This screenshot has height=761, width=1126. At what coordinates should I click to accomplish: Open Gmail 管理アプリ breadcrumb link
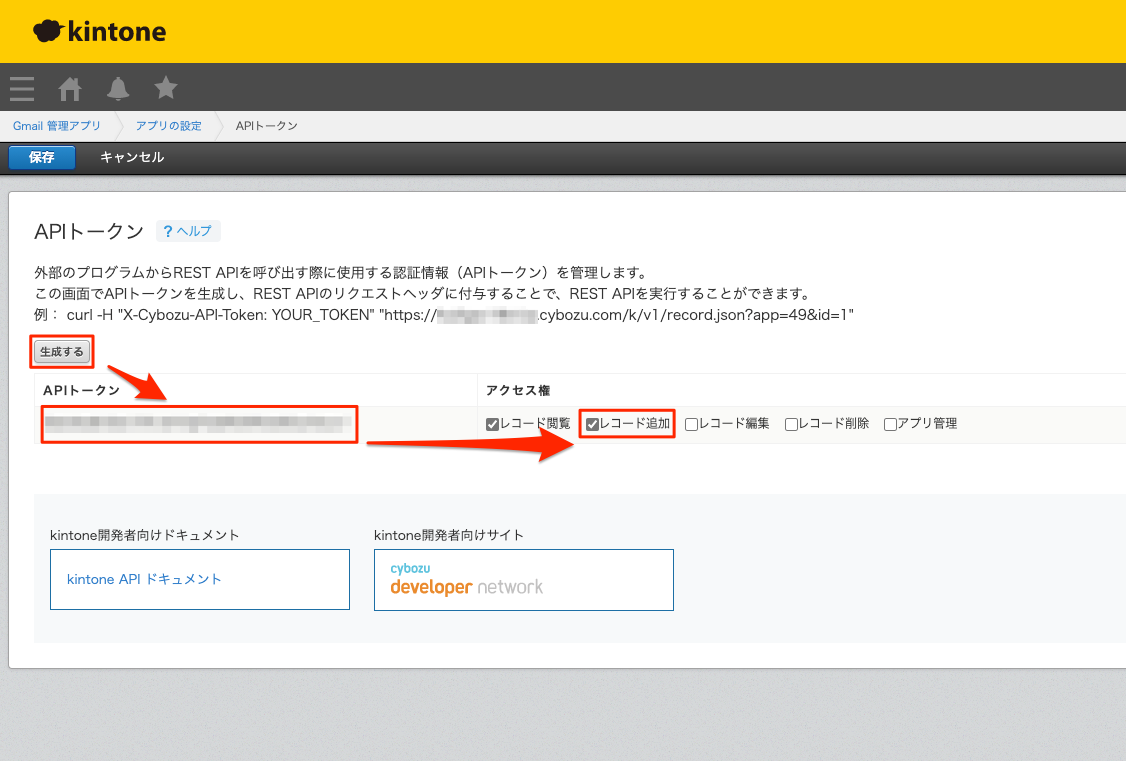click(x=57, y=126)
